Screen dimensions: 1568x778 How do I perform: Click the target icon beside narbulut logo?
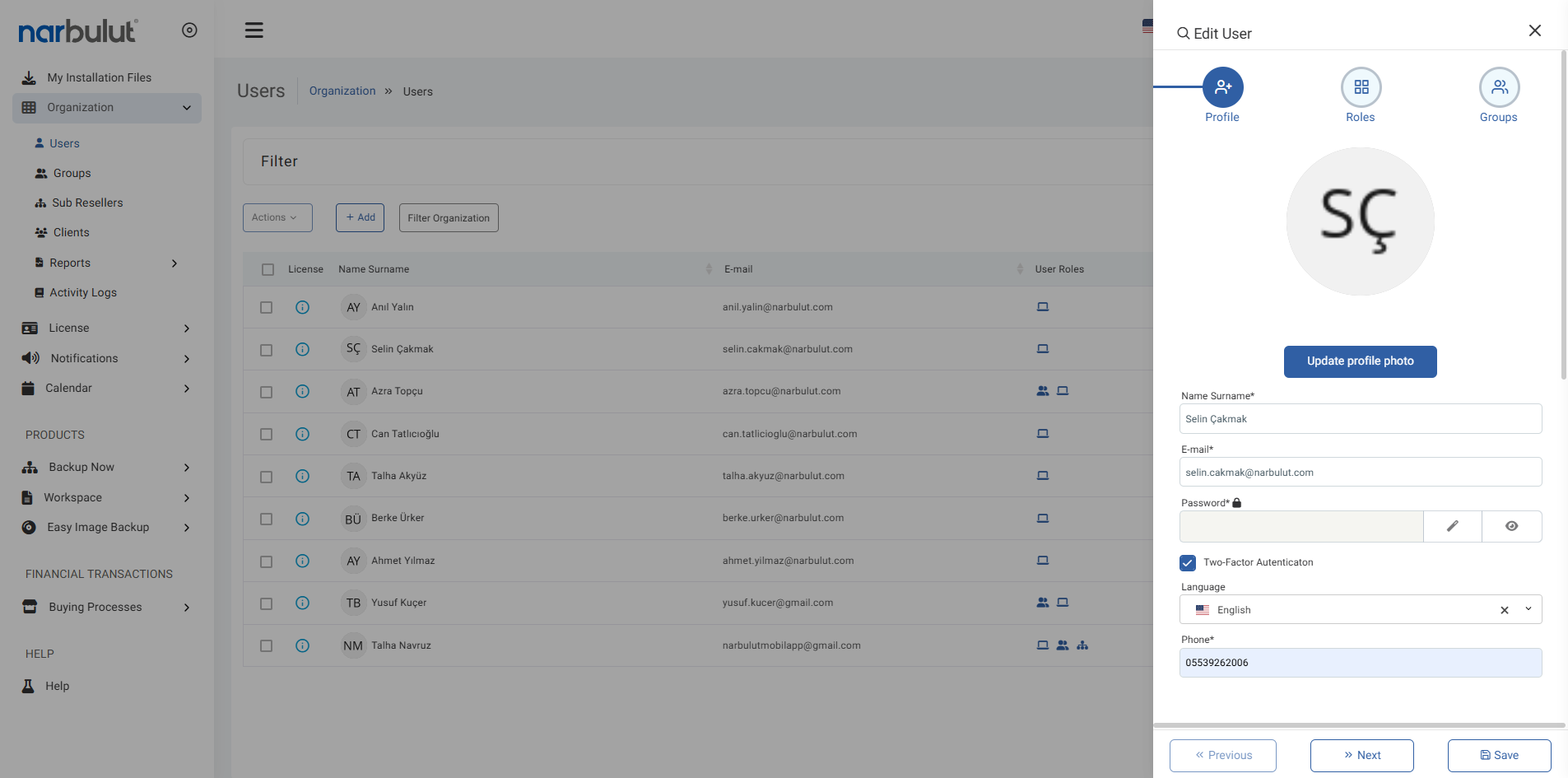tap(189, 30)
